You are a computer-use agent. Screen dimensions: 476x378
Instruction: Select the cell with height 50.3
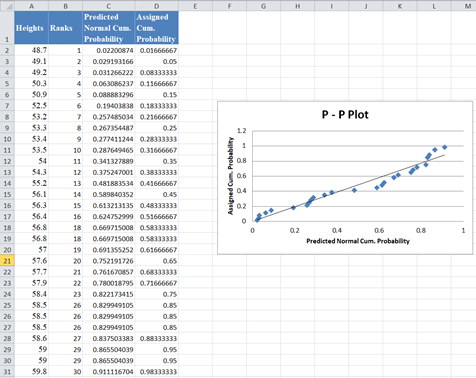tap(31, 84)
